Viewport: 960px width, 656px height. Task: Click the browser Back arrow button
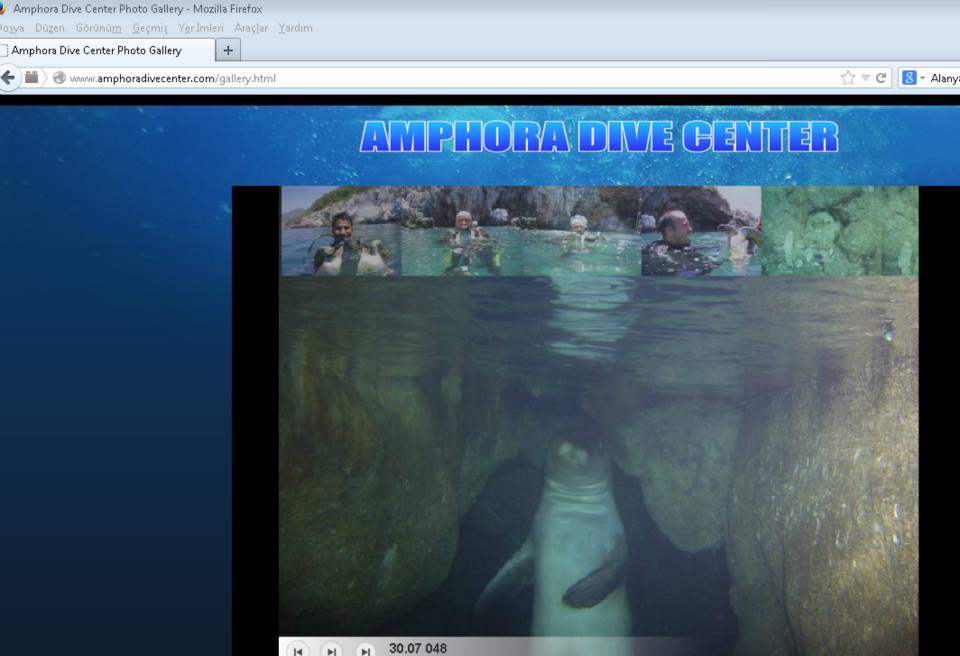[x=9, y=78]
